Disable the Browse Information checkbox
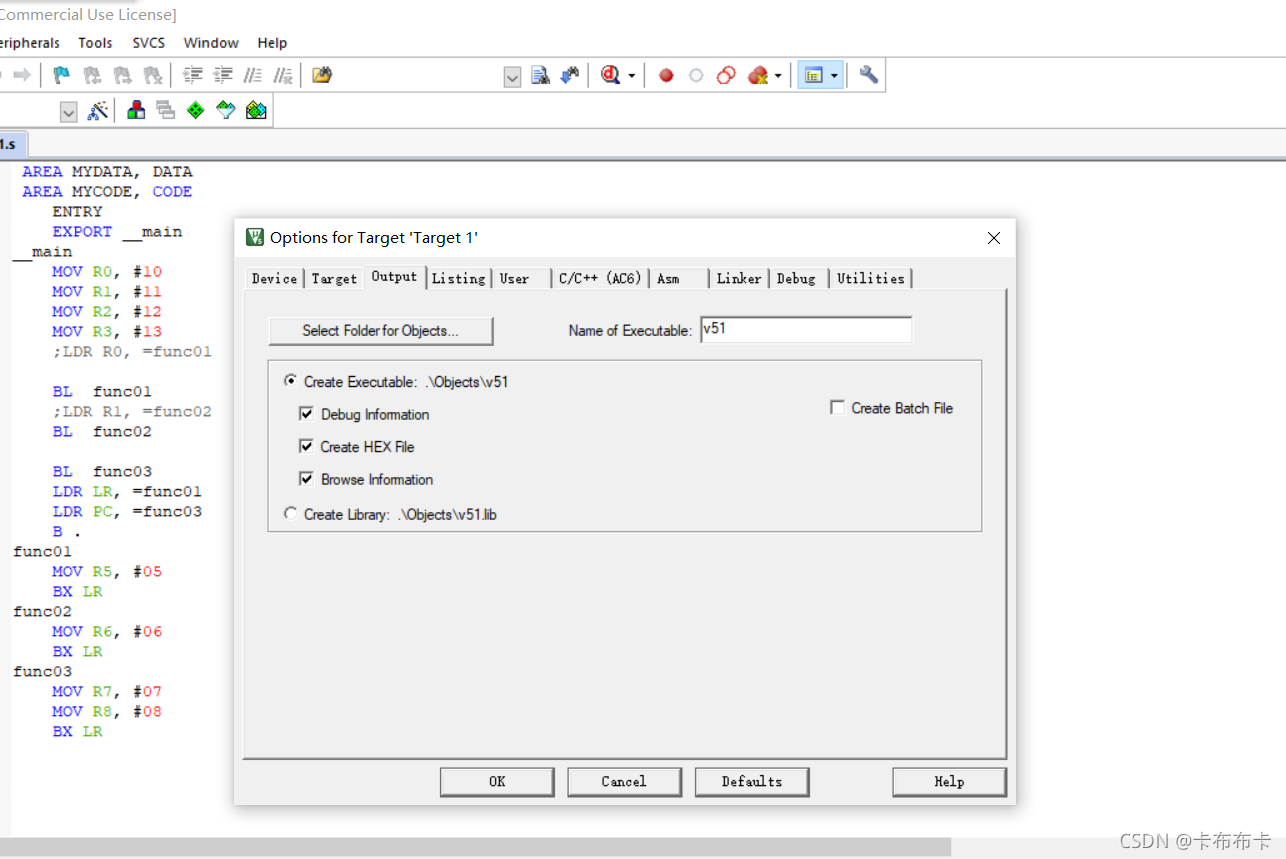This screenshot has width=1286, height=859. pyautogui.click(x=307, y=479)
